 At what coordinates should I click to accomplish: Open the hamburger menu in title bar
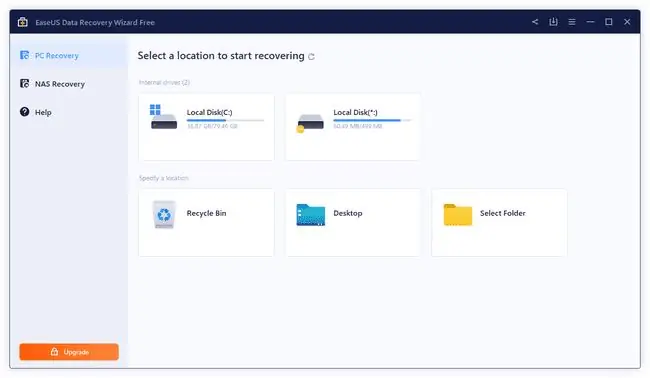pos(572,22)
